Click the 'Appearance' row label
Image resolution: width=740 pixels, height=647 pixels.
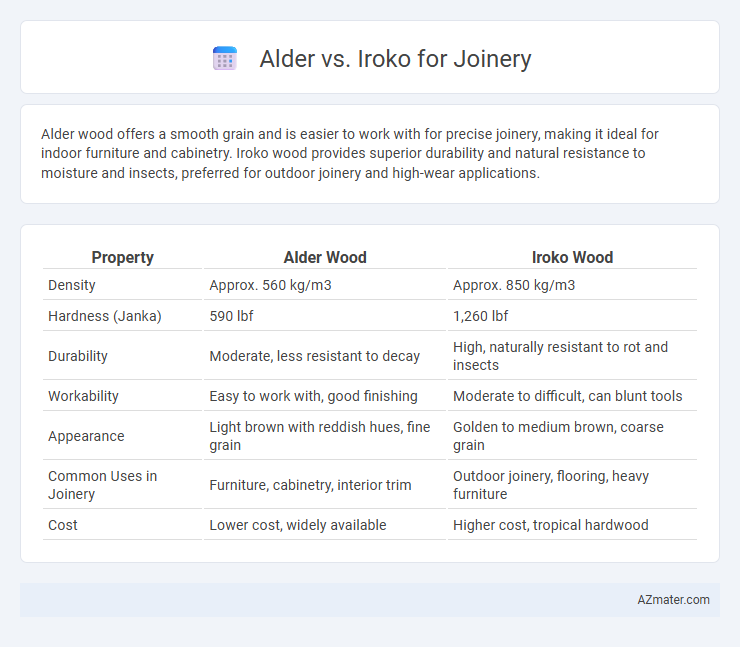point(86,436)
